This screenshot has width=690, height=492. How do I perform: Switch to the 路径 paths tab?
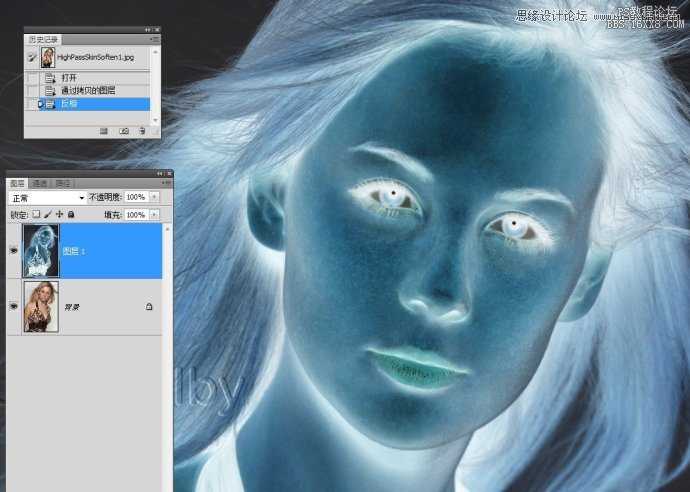62,184
